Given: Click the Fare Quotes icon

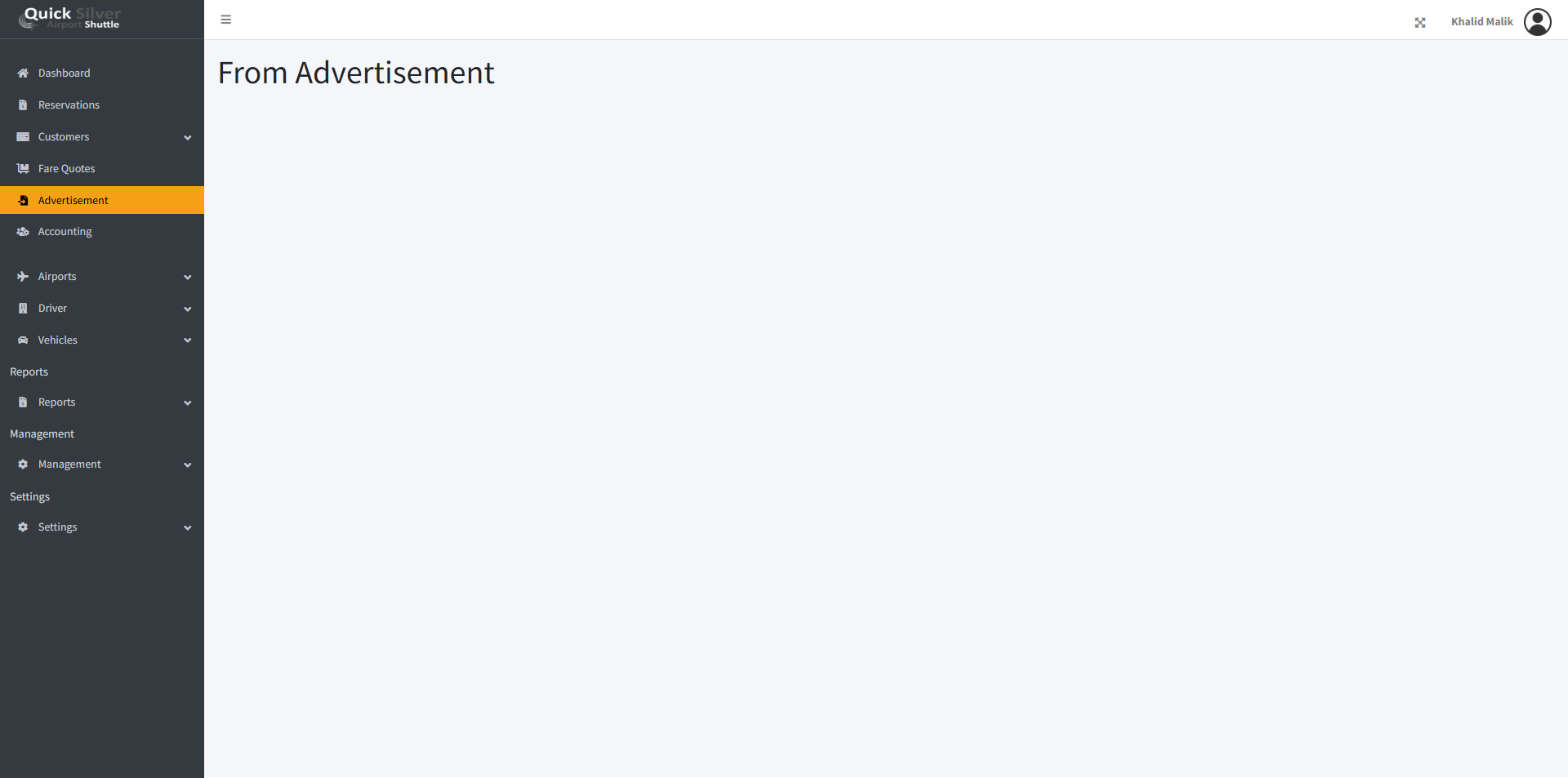Looking at the screenshot, I should [x=23, y=169].
